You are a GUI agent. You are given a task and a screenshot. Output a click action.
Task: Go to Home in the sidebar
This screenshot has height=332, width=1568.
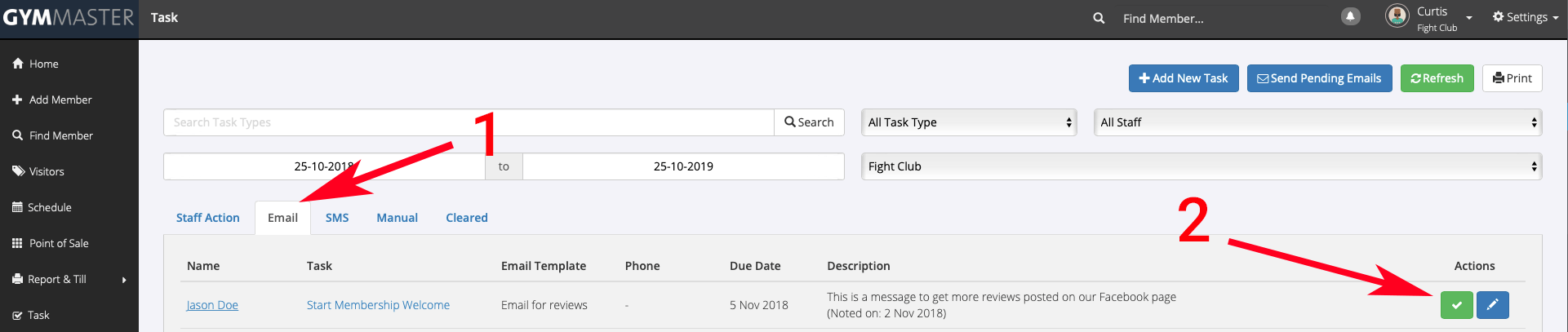[x=43, y=64]
